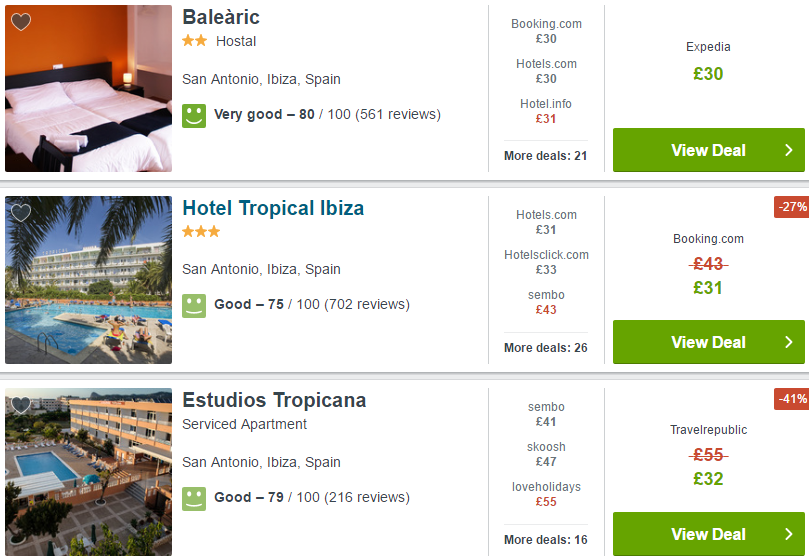Click Estudios Tropicana's green smiley rating icon
This screenshot has height=560, width=809.
point(194,497)
